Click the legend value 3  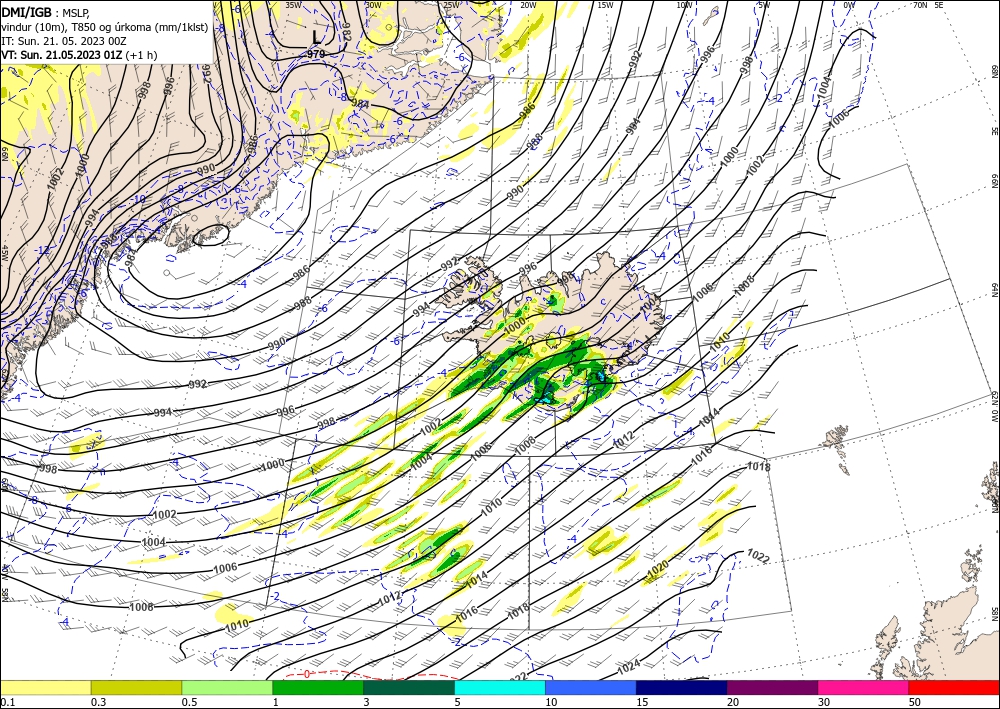coord(367,702)
